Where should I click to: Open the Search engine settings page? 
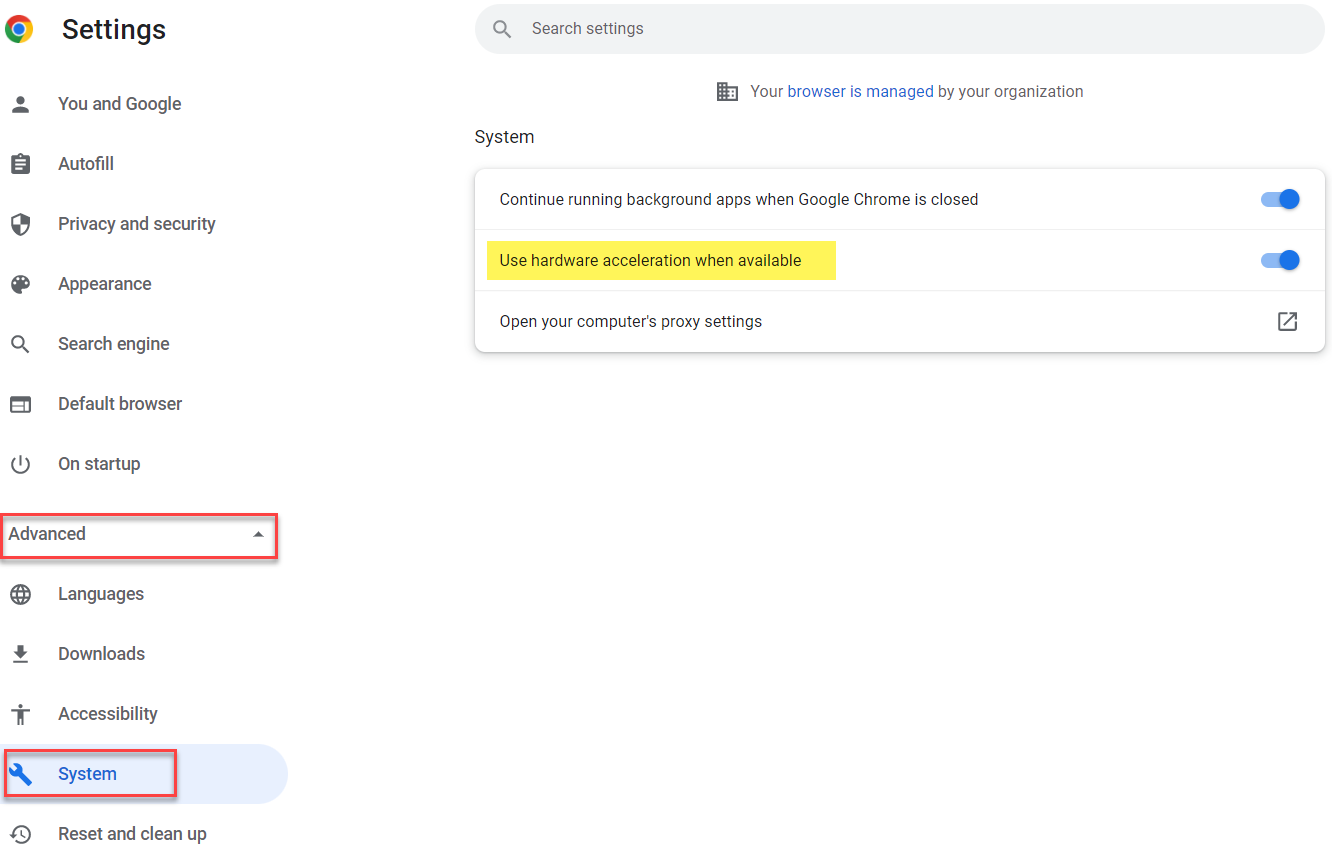pos(113,344)
